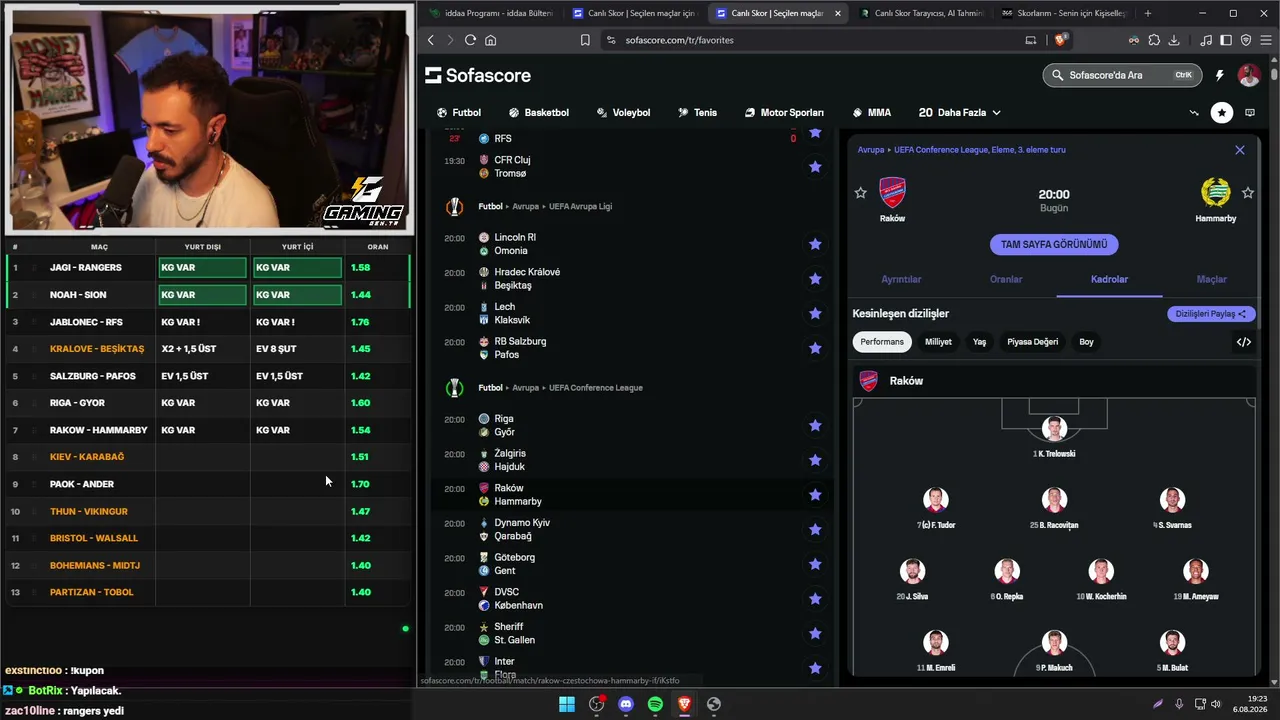Toggle favorite star for Lincoln RI–Omonia

tap(815, 244)
